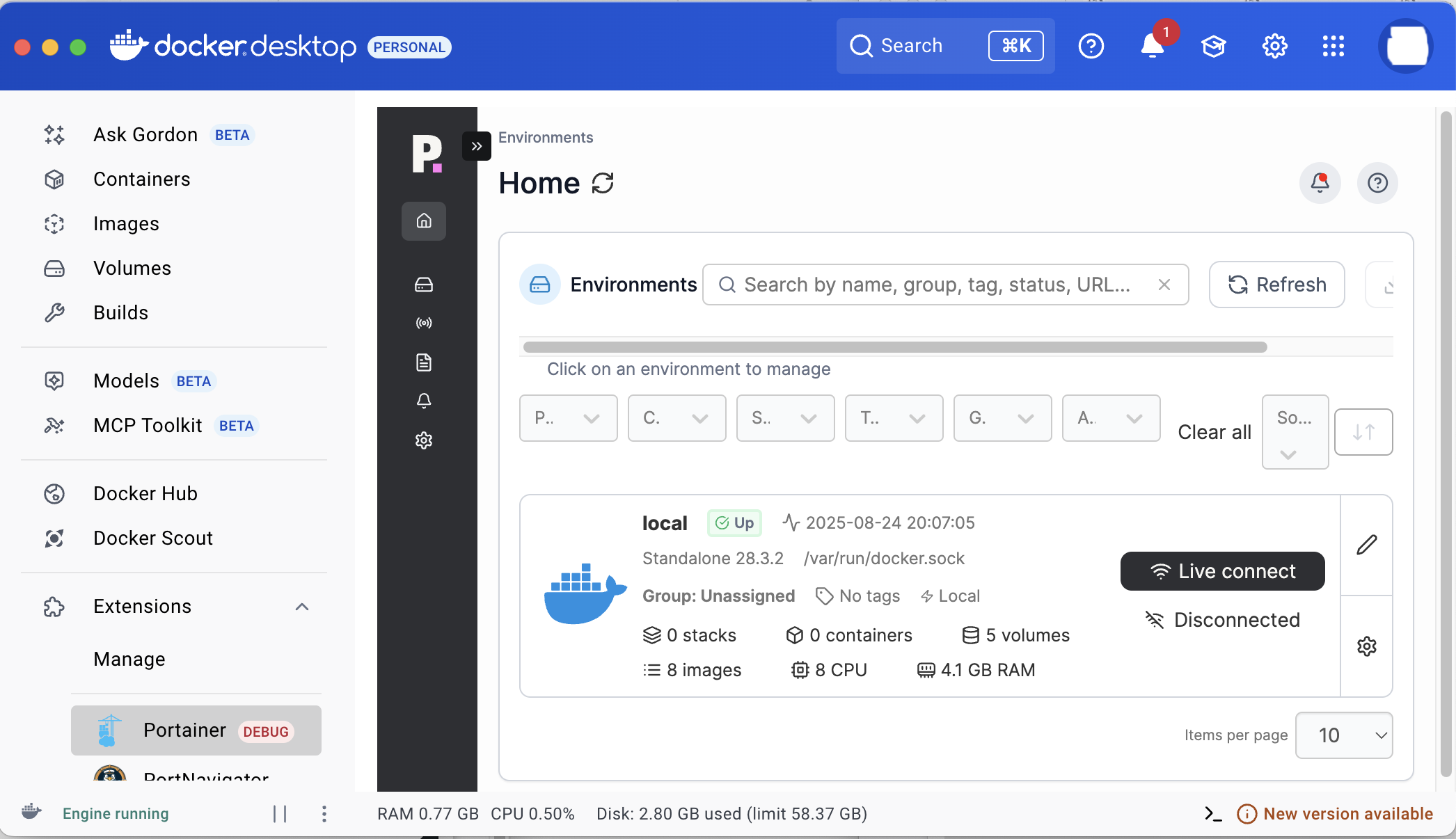Open the local environment name
The height and width of the screenshot is (839, 1456).
coord(665,523)
